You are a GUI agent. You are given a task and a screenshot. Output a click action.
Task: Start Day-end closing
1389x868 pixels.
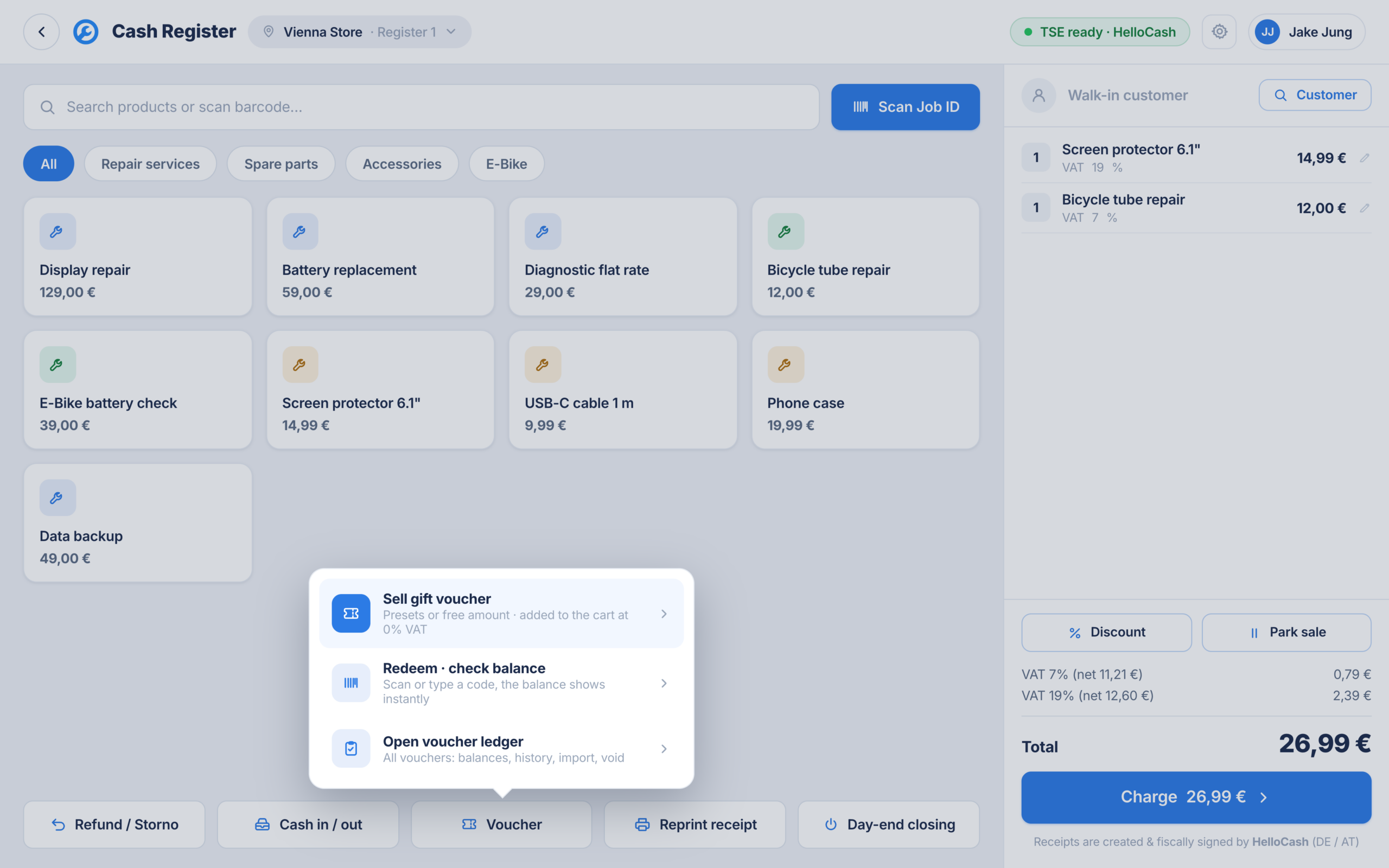pyautogui.click(x=889, y=825)
